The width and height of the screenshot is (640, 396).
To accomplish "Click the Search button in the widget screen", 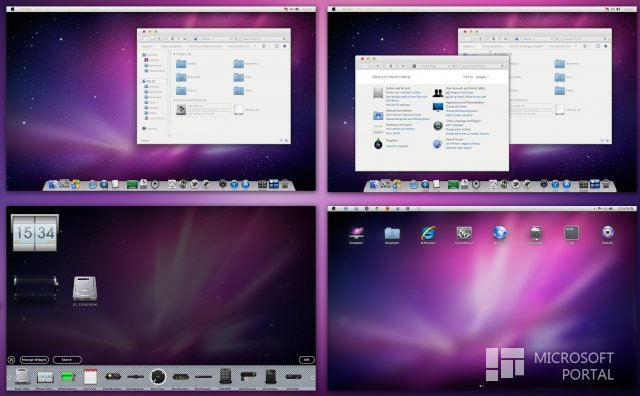I will (67, 360).
